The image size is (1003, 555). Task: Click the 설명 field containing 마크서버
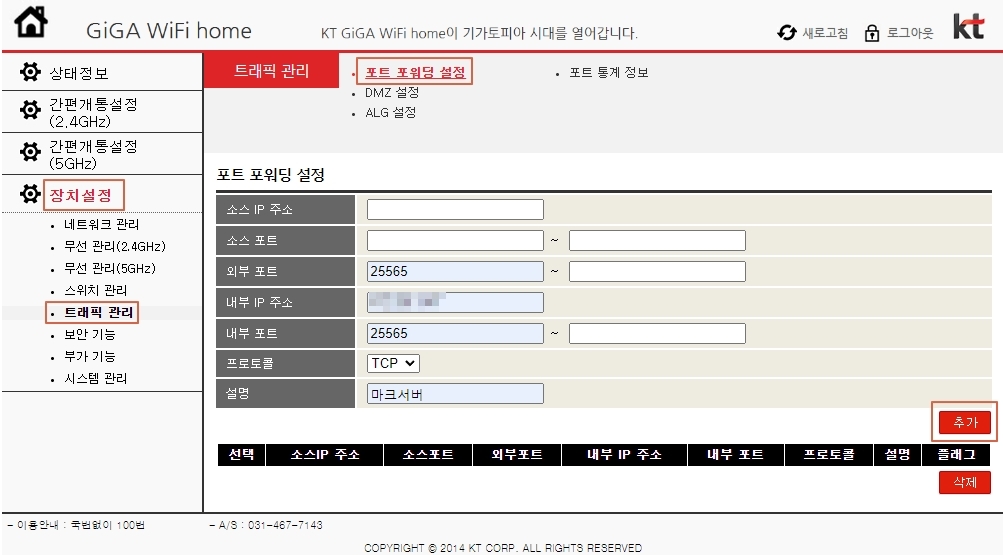(455, 394)
